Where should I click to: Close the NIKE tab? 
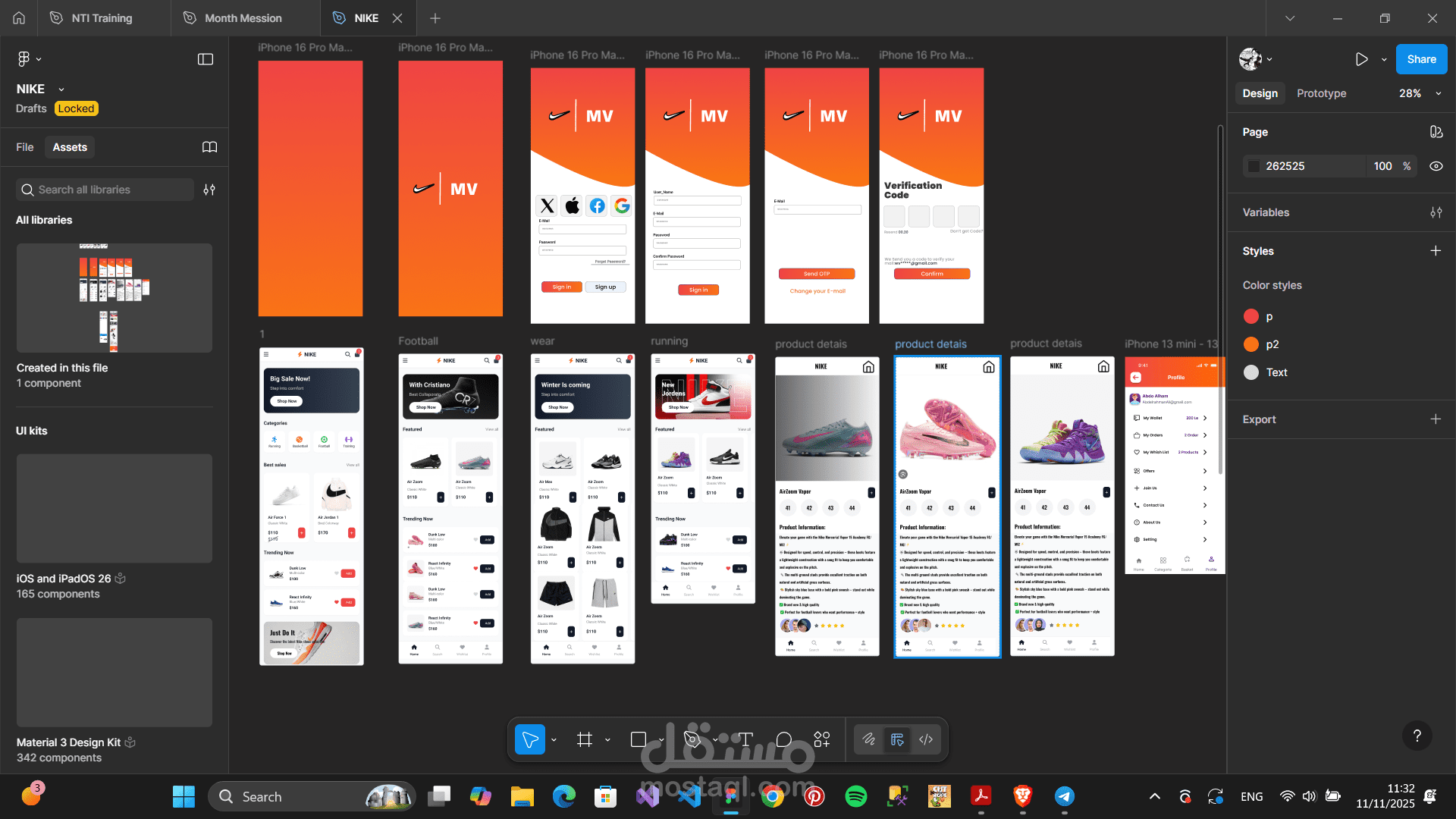coord(397,18)
